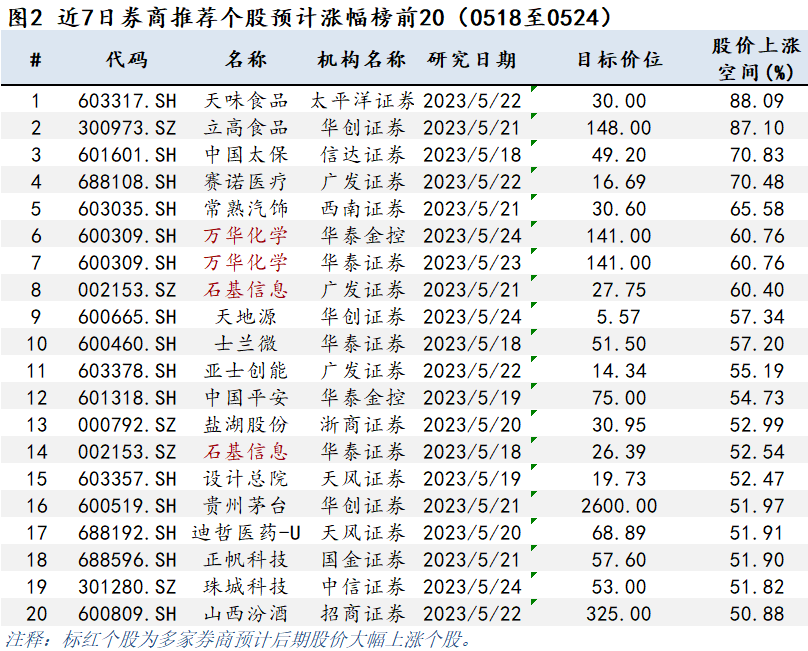Click stock name 中国平安
808x651 pixels.
point(246,398)
